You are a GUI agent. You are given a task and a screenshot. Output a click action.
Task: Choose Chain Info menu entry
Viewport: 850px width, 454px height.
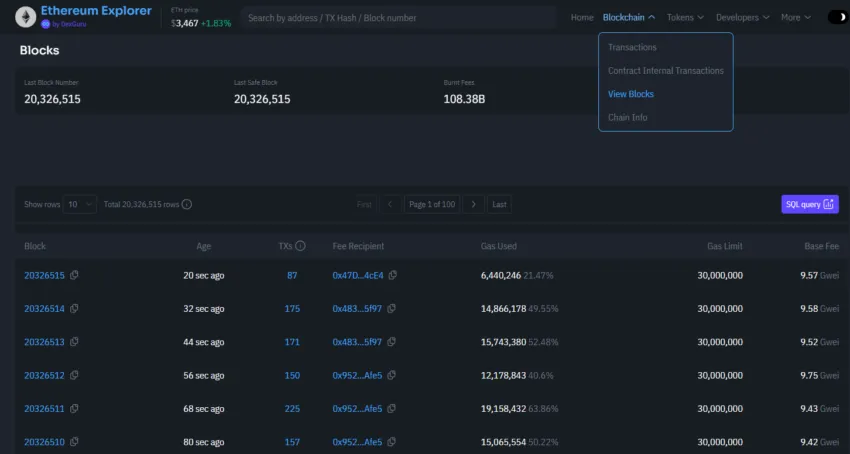point(627,118)
